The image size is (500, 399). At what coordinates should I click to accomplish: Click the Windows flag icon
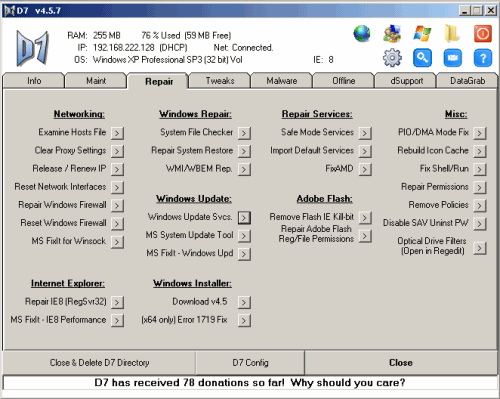(422, 34)
